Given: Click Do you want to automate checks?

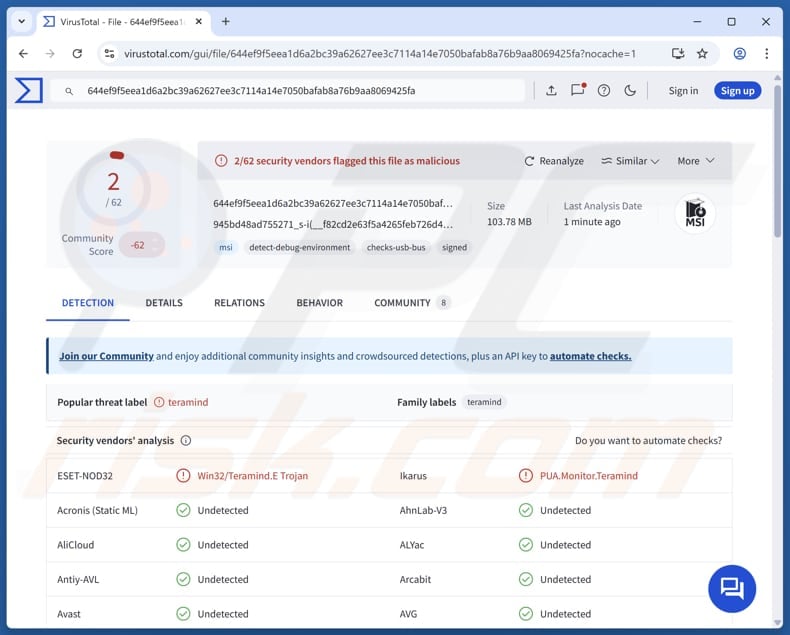Looking at the screenshot, I should tap(648, 440).
